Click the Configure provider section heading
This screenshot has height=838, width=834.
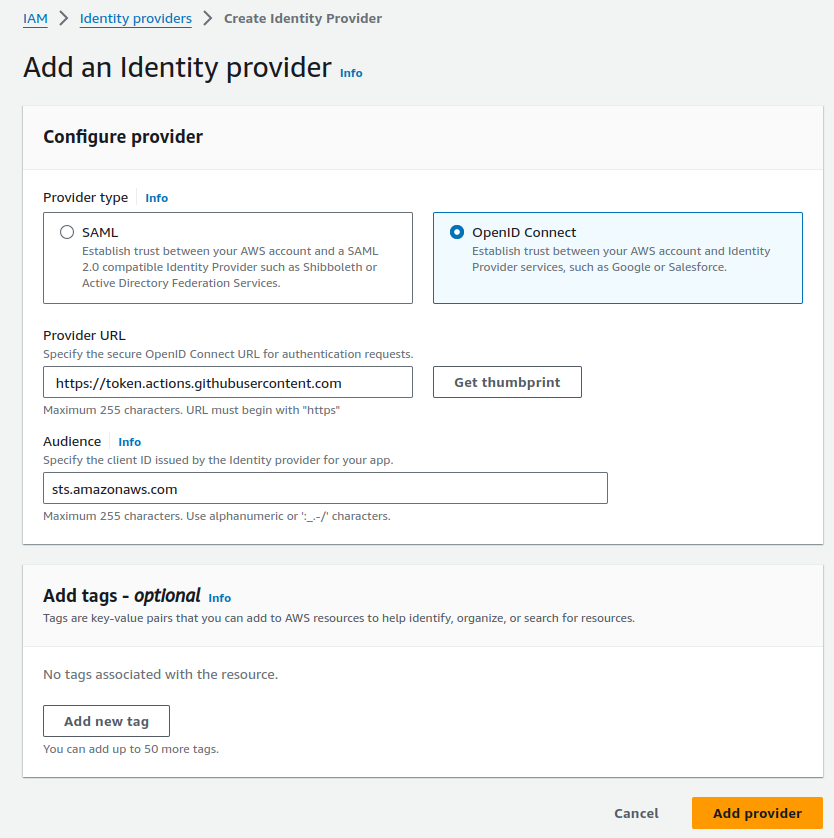(x=123, y=137)
